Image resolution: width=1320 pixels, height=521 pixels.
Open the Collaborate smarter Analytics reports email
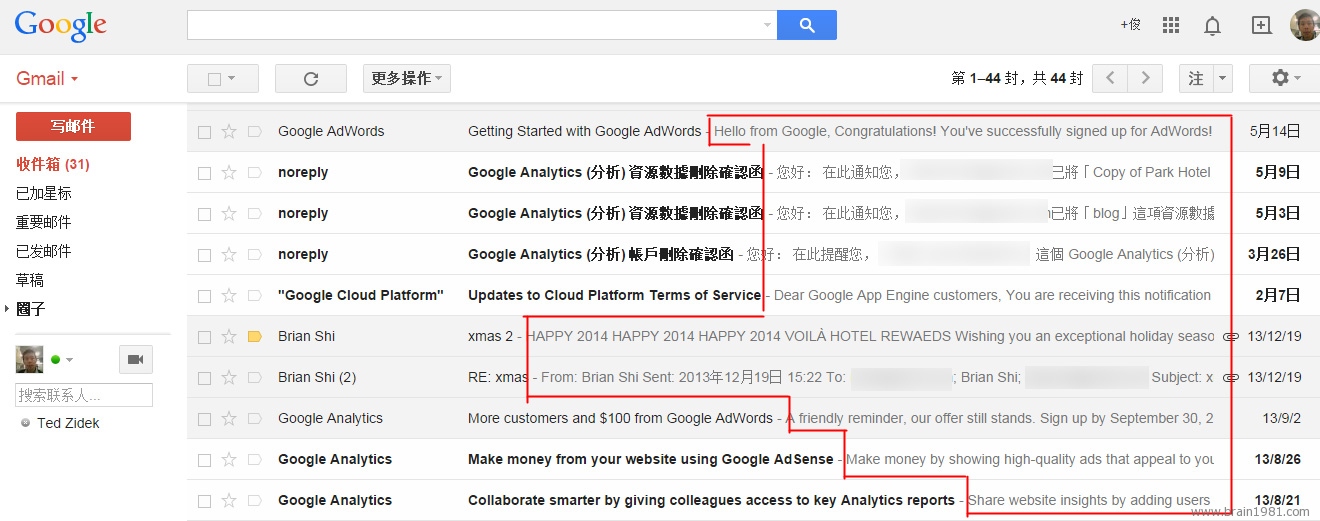tap(711, 500)
